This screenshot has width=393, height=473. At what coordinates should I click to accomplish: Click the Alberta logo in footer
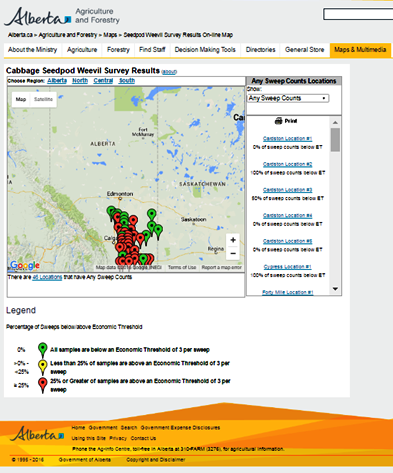click(x=37, y=434)
